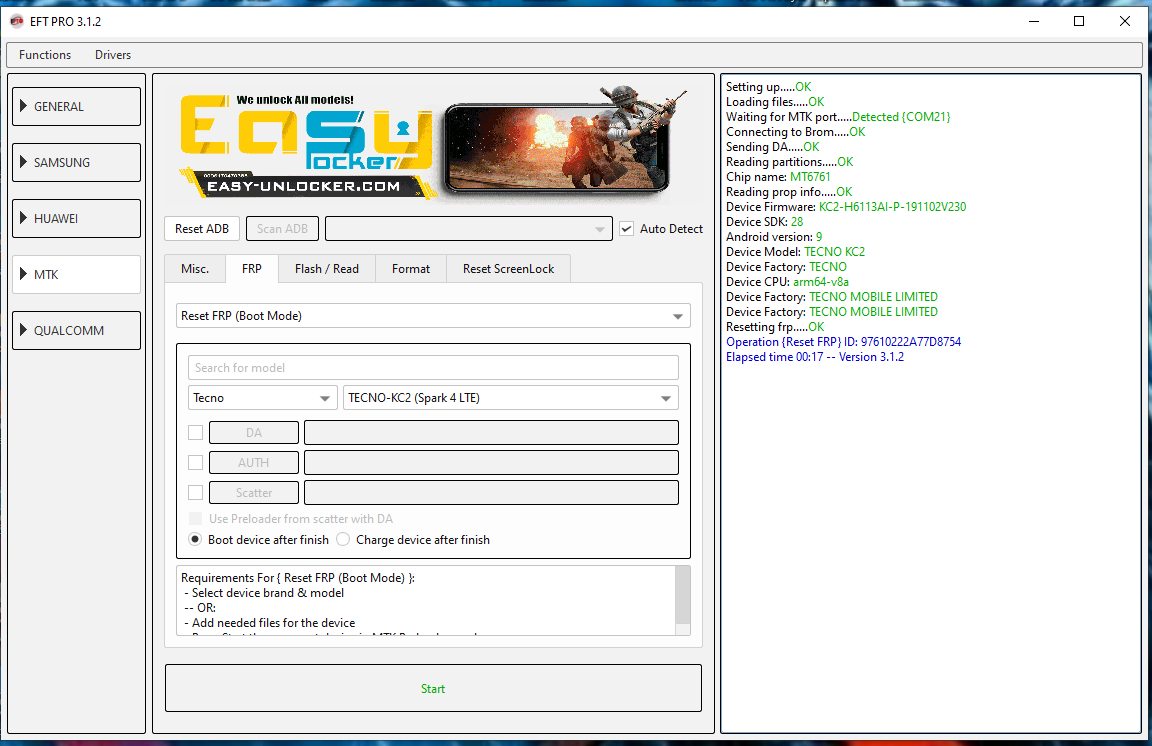The width and height of the screenshot is (1152, 746).
Task: Open the TECNO-KC2 (Spark 4 LTE) model dropdown
Action: (511, 398)
